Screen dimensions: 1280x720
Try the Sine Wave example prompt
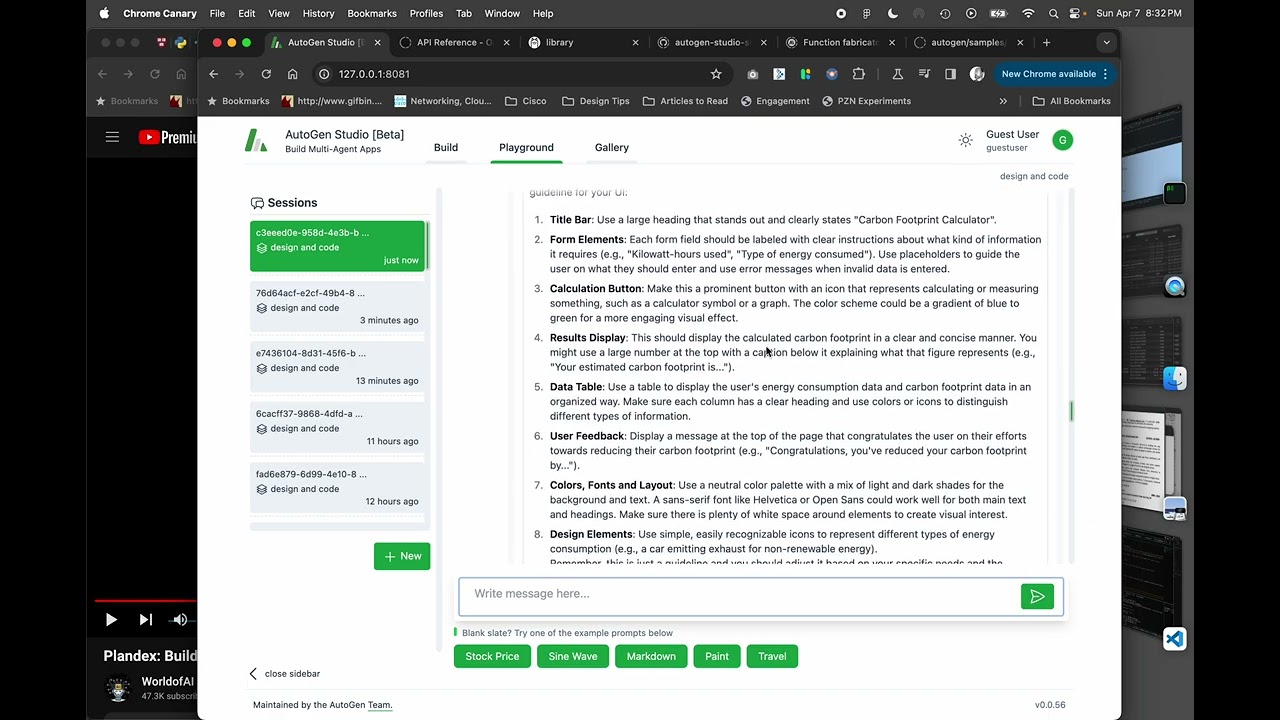[x=572, y=656]
